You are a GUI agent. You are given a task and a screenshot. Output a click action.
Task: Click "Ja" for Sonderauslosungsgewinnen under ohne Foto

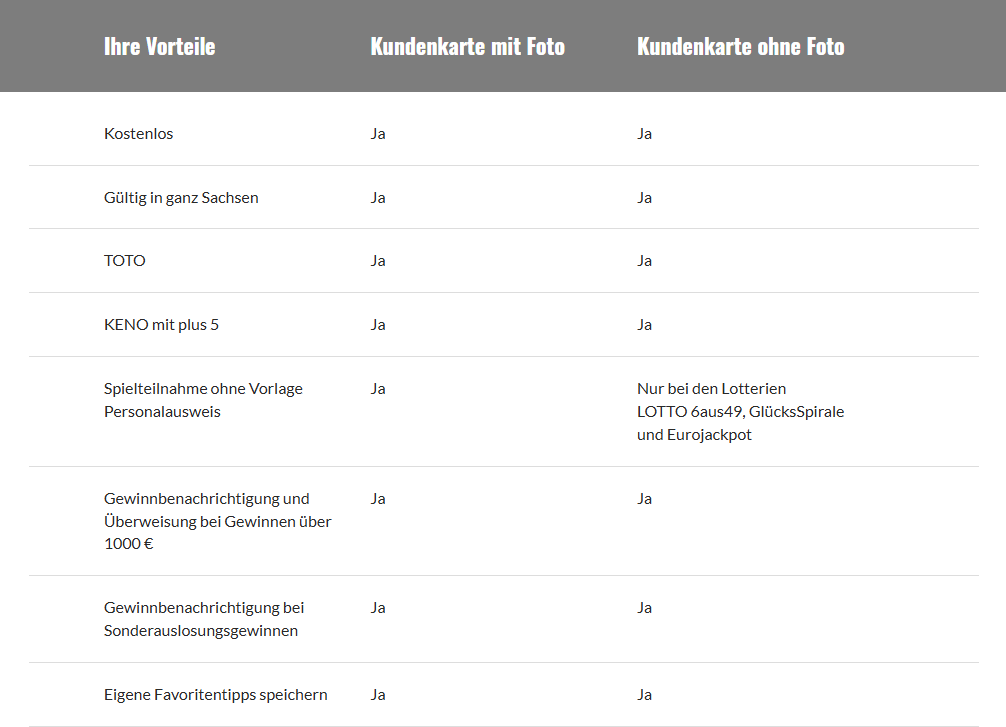click(x=644, y=608)
